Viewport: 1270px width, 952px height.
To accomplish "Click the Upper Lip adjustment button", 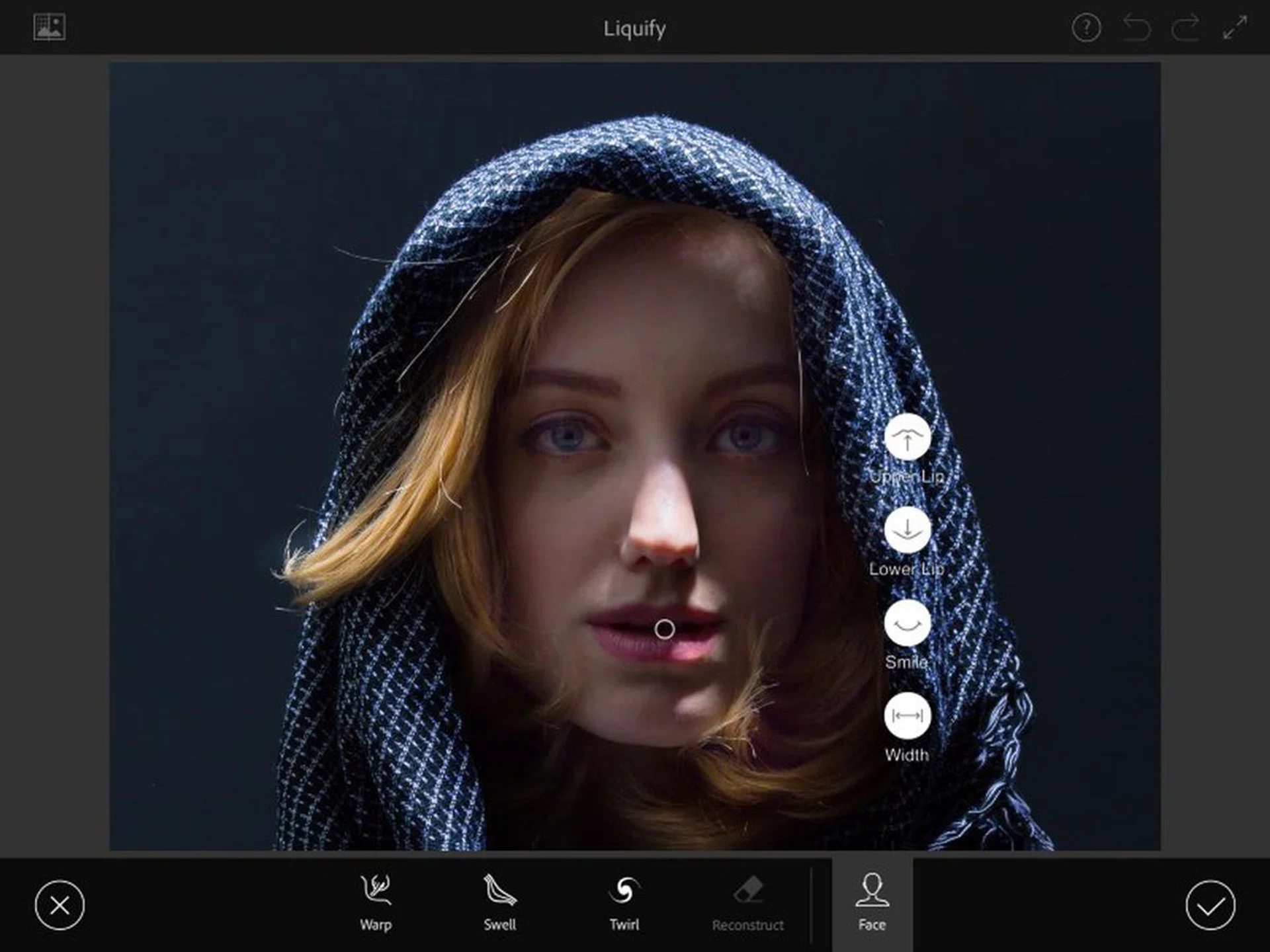I will (x=907, y=438).
